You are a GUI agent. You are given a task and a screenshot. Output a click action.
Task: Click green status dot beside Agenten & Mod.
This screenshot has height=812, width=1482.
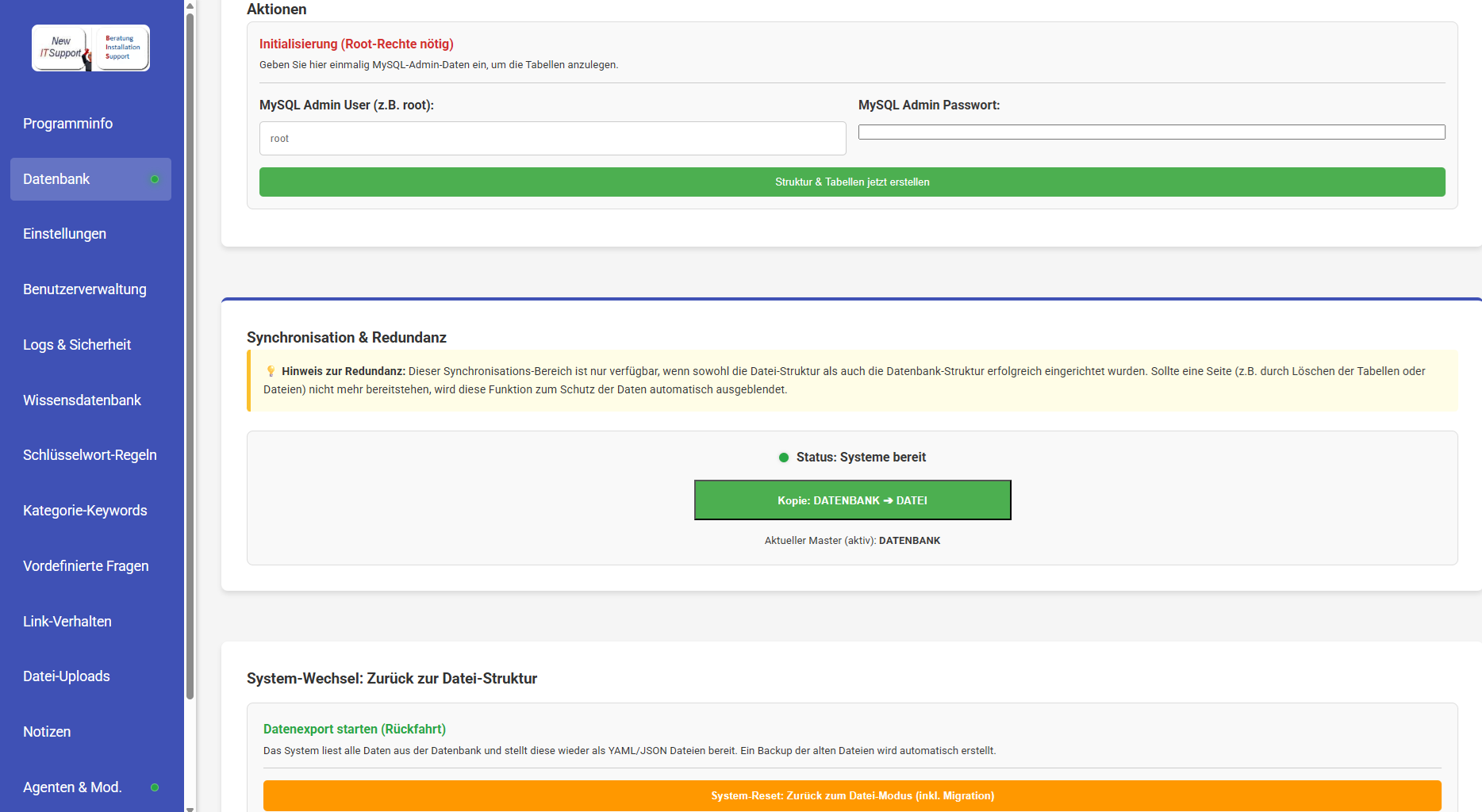pyautogui.click(x=155, y=787)
